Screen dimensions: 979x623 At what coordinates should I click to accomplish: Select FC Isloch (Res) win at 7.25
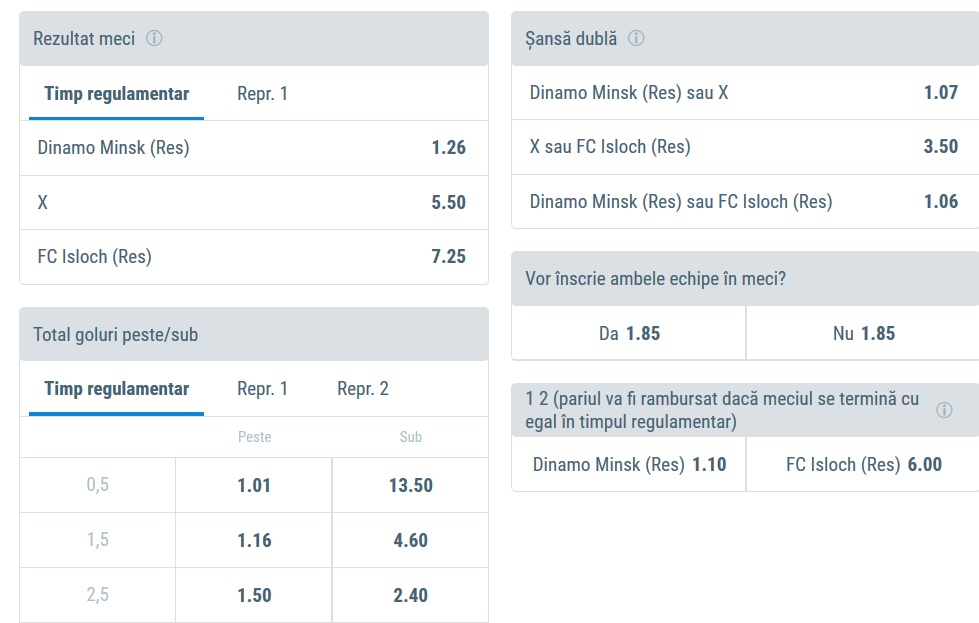pos(253,257)
